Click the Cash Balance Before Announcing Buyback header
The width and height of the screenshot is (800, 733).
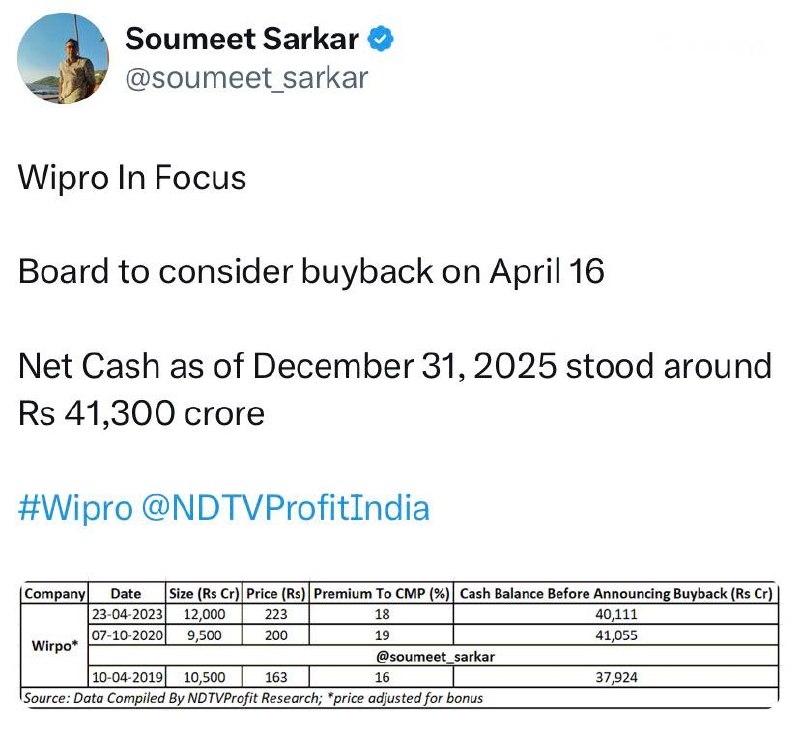click(616, 594)
